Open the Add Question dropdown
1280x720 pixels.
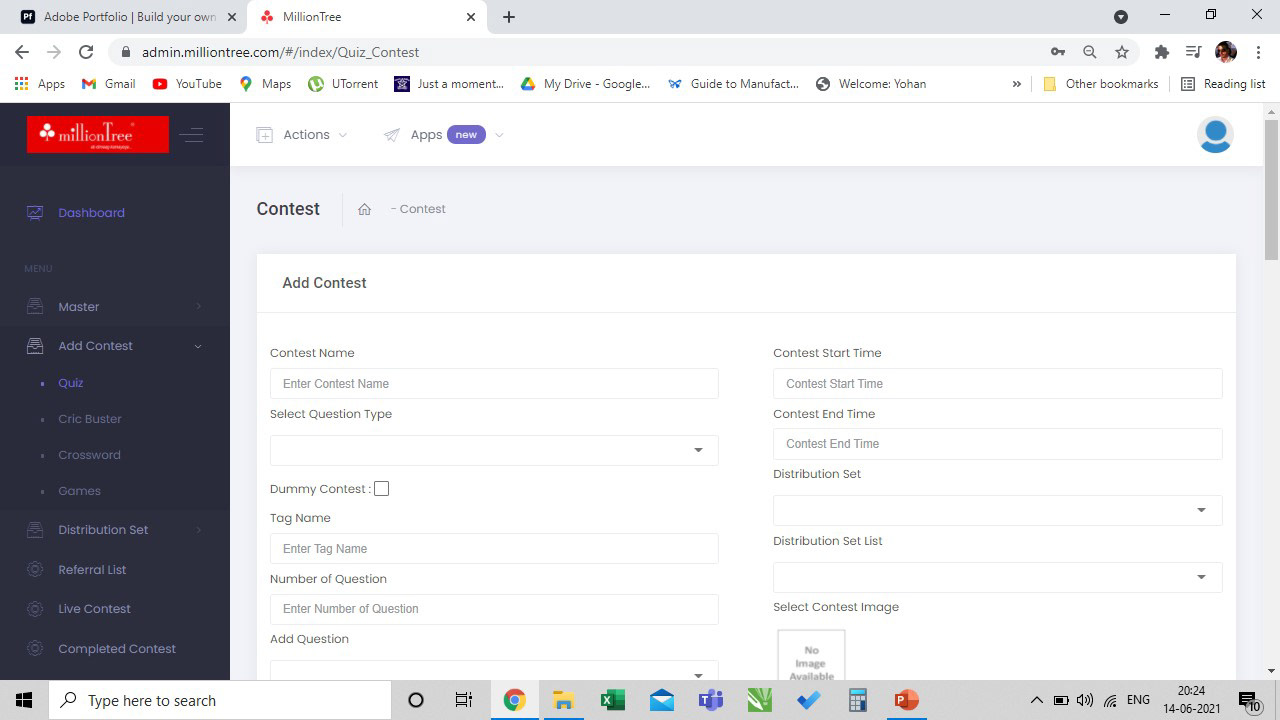(494, 671)
